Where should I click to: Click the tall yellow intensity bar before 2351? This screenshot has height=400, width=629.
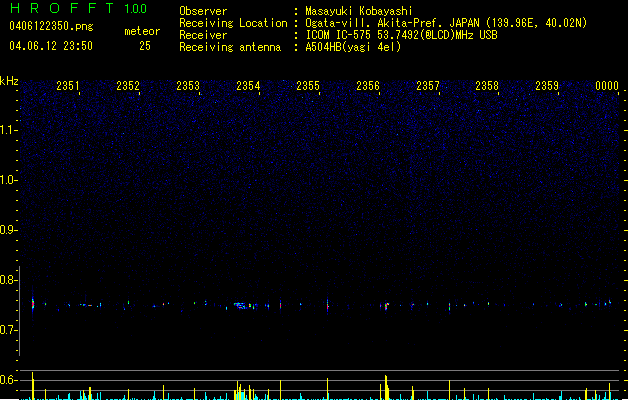[x=33, y=386]
